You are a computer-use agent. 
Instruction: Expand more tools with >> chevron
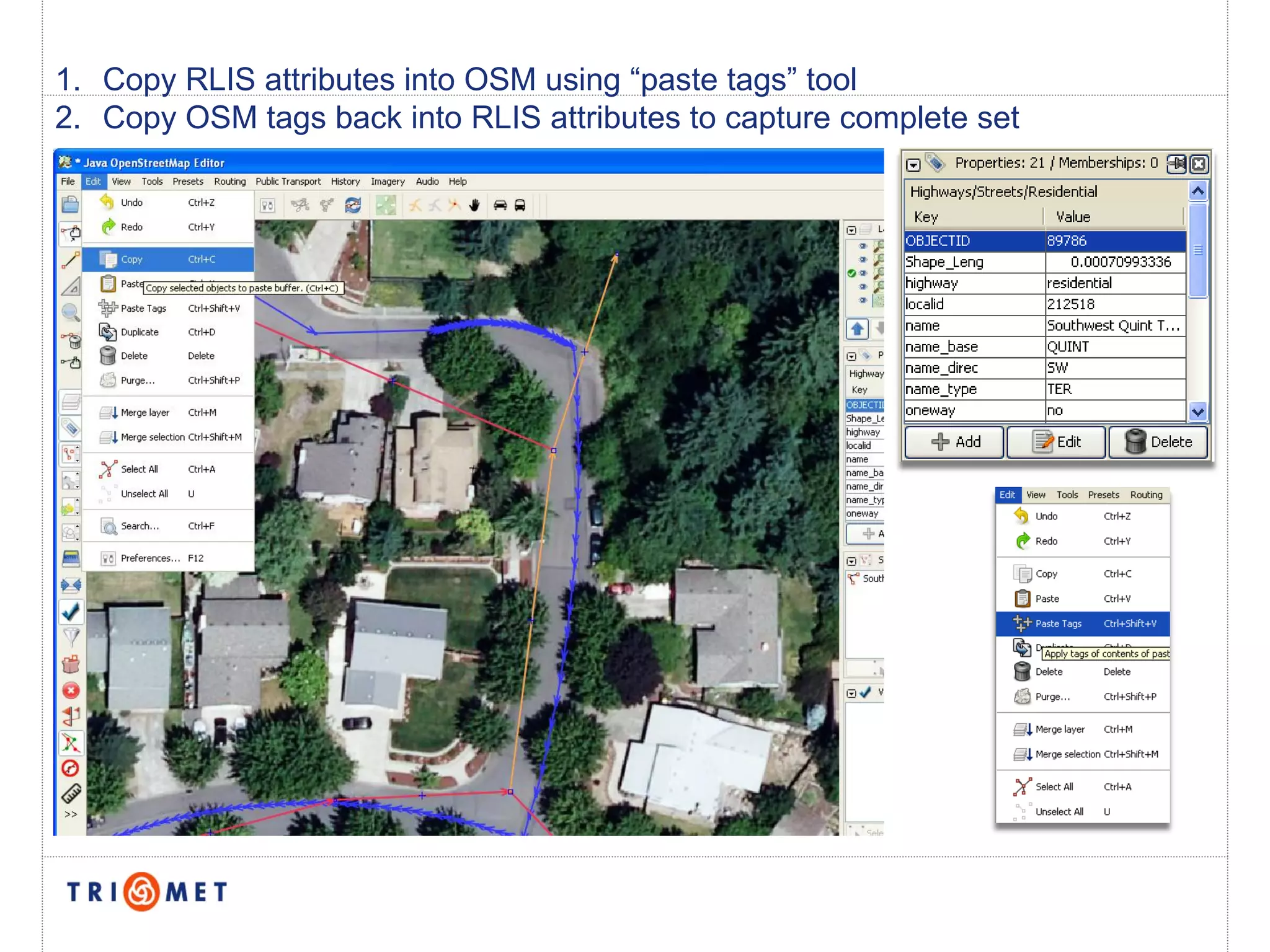click(71, 814)
